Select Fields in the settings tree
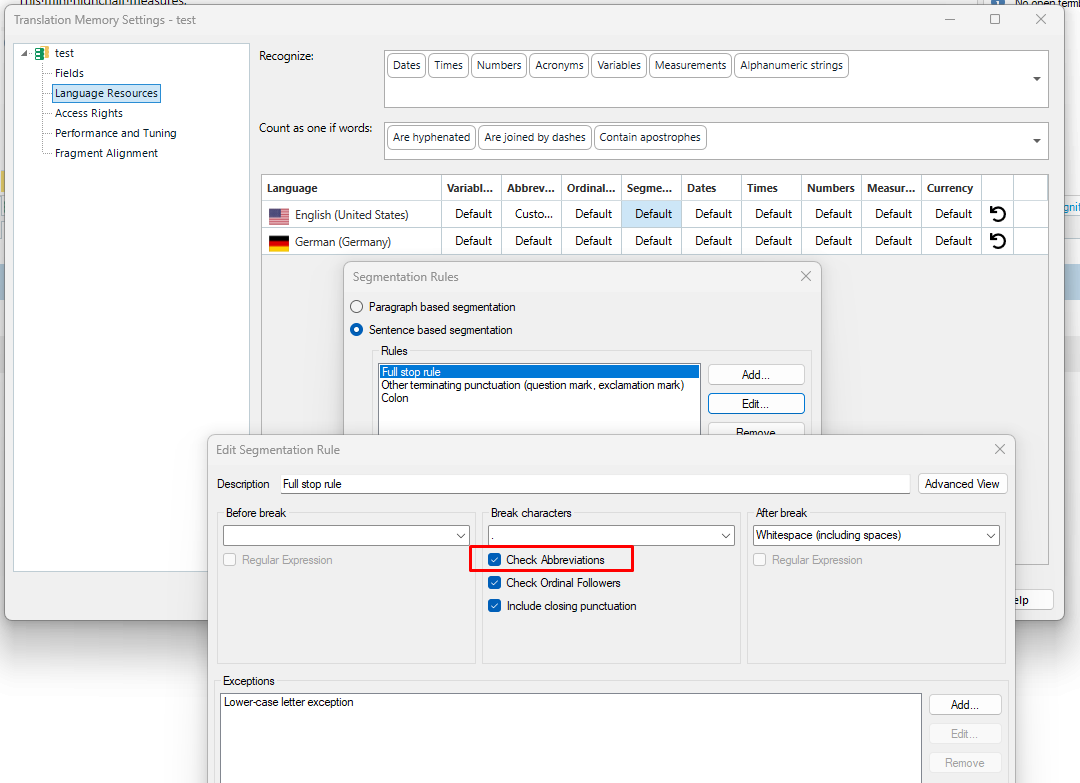1080x783 pixels. coord(70,73)
